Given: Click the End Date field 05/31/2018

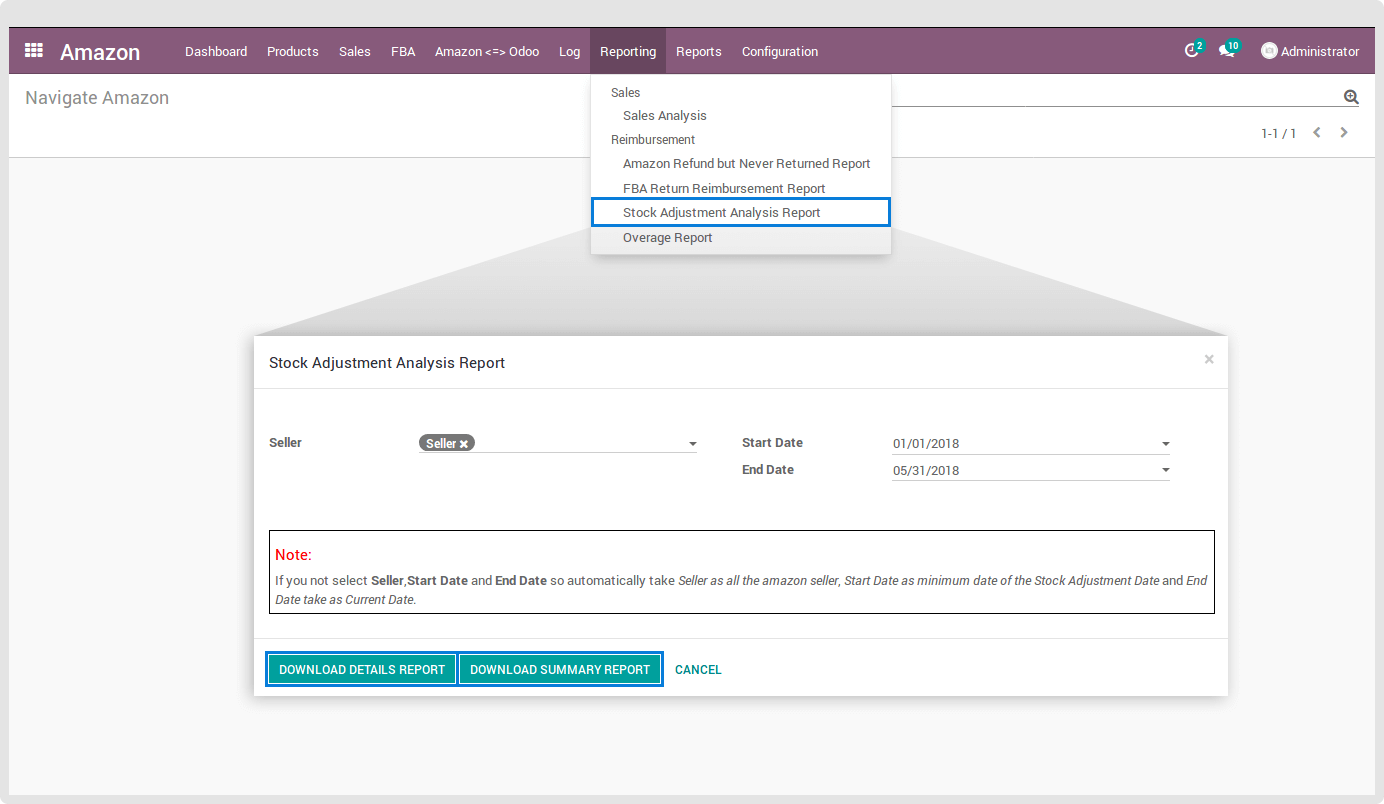Looking at the screenshot, I should pos(1031,470).
